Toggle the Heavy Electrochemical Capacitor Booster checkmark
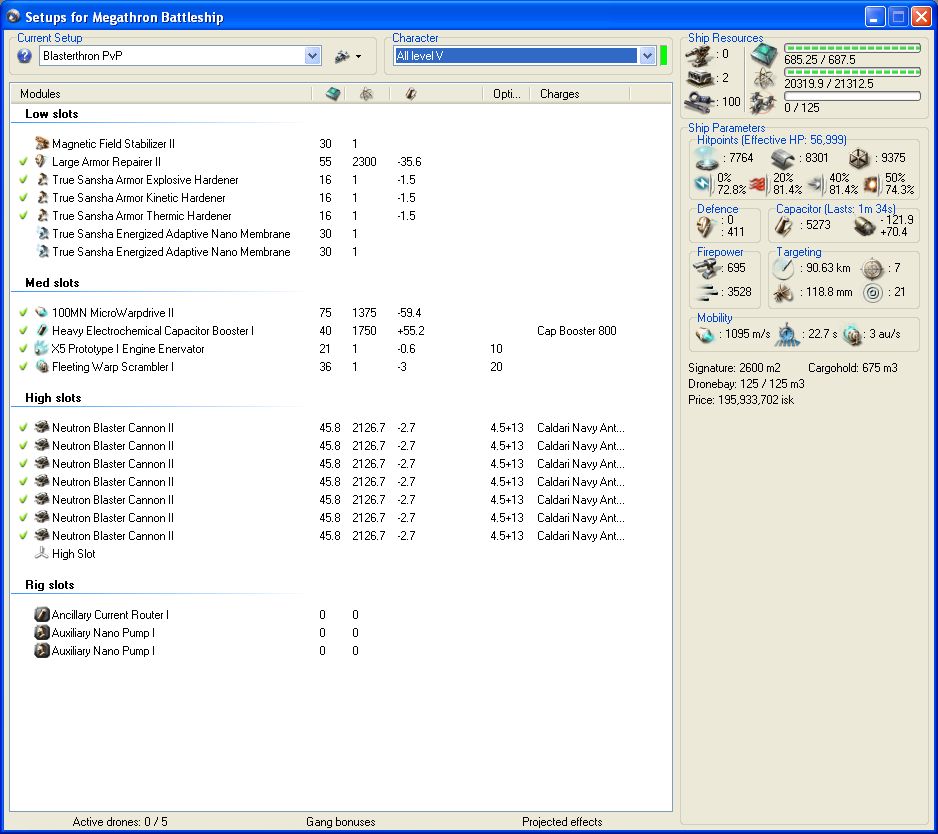The height and width of the screenshot is (834, 938). click(23, 330)
